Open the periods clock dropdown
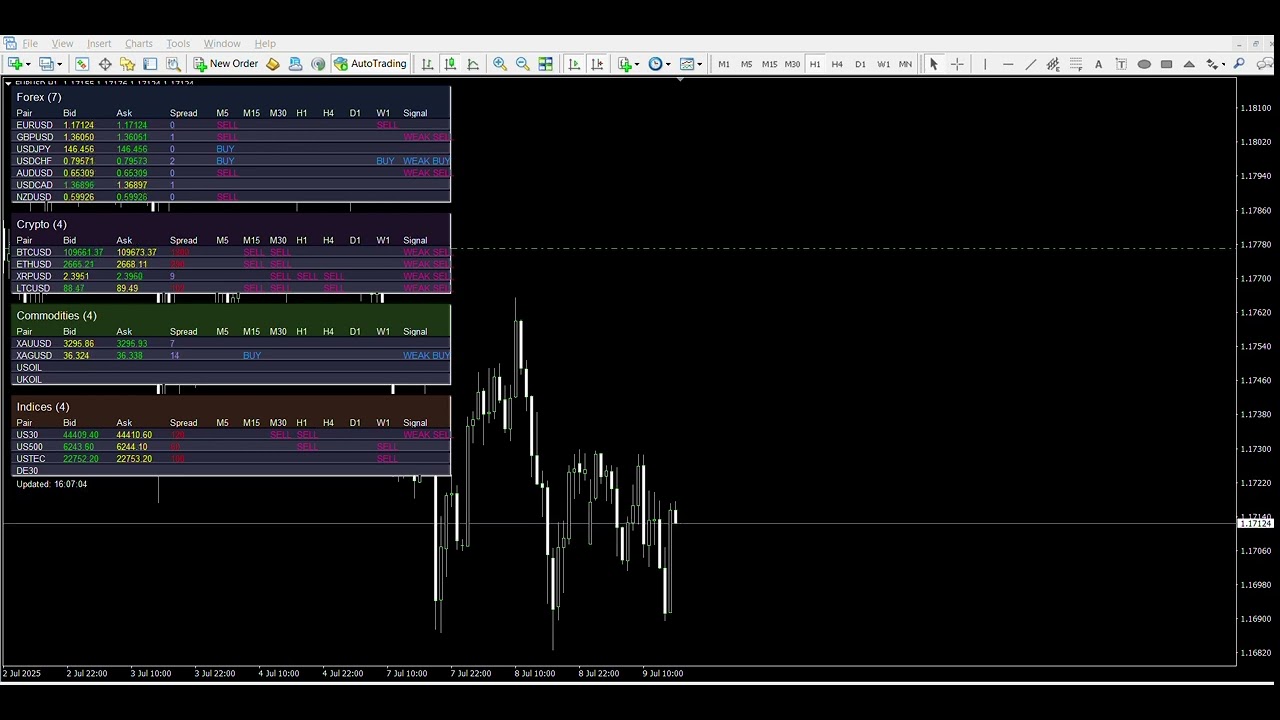 click(668, 64)
